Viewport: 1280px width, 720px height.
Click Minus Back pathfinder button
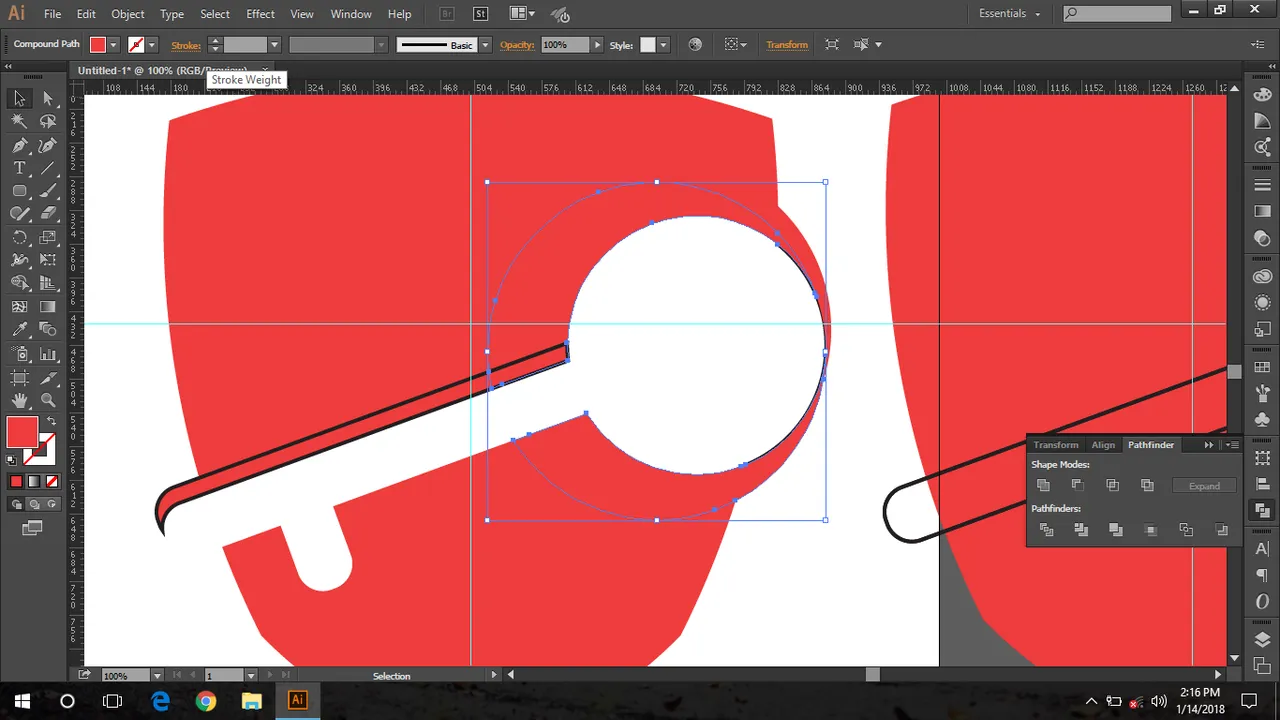coord(1221,530)
